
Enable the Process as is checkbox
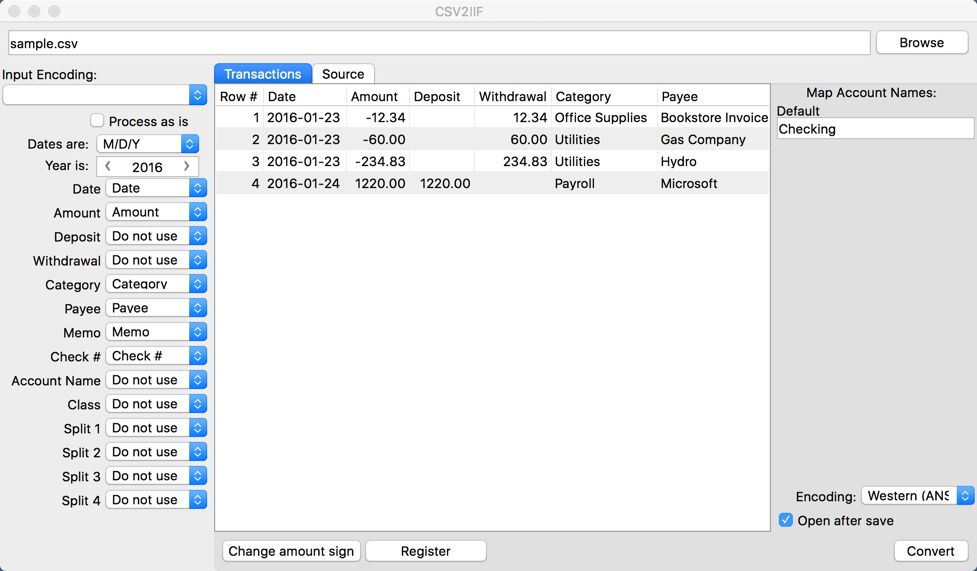(97, 120)
